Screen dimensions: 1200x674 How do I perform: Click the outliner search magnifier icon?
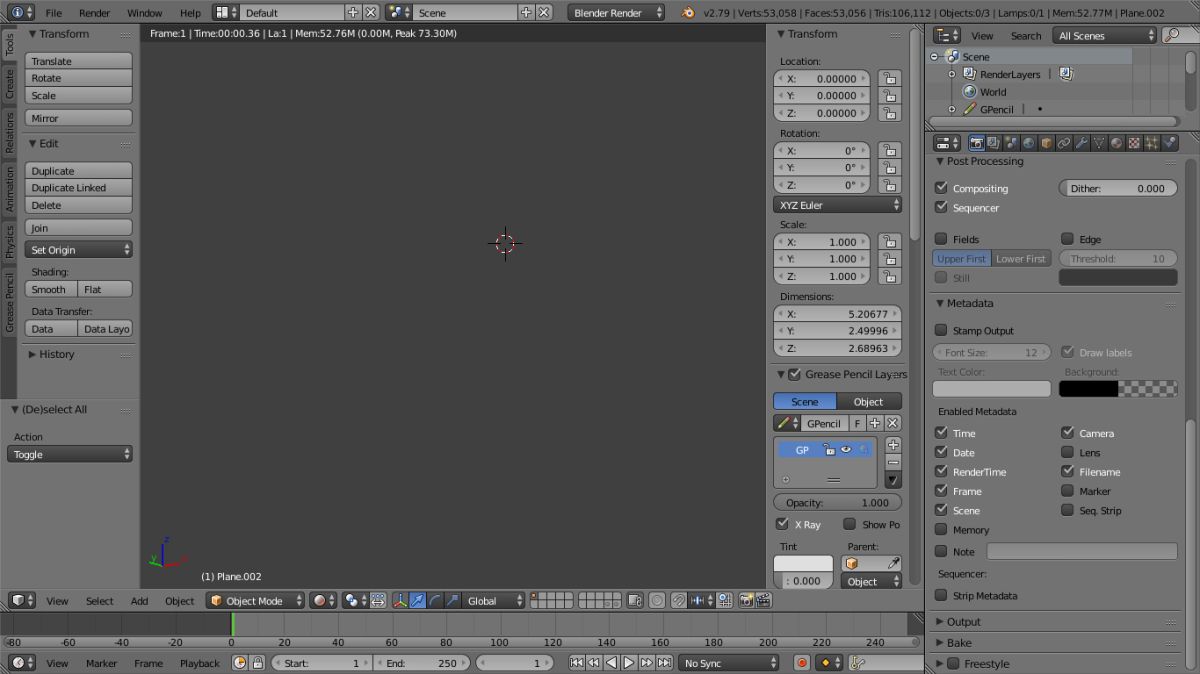1171,35
